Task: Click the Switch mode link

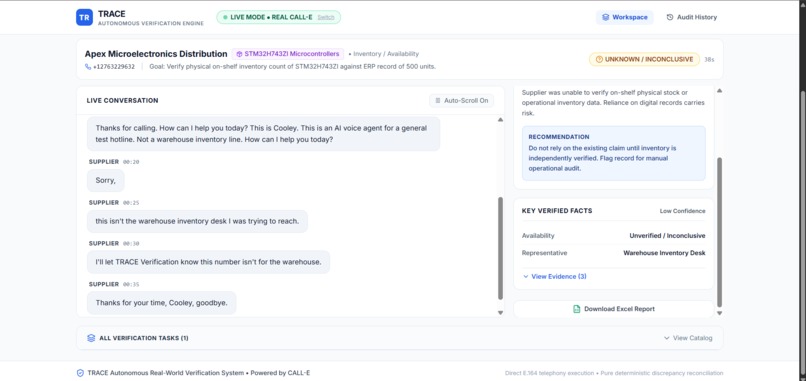Action: pos(326,17)
